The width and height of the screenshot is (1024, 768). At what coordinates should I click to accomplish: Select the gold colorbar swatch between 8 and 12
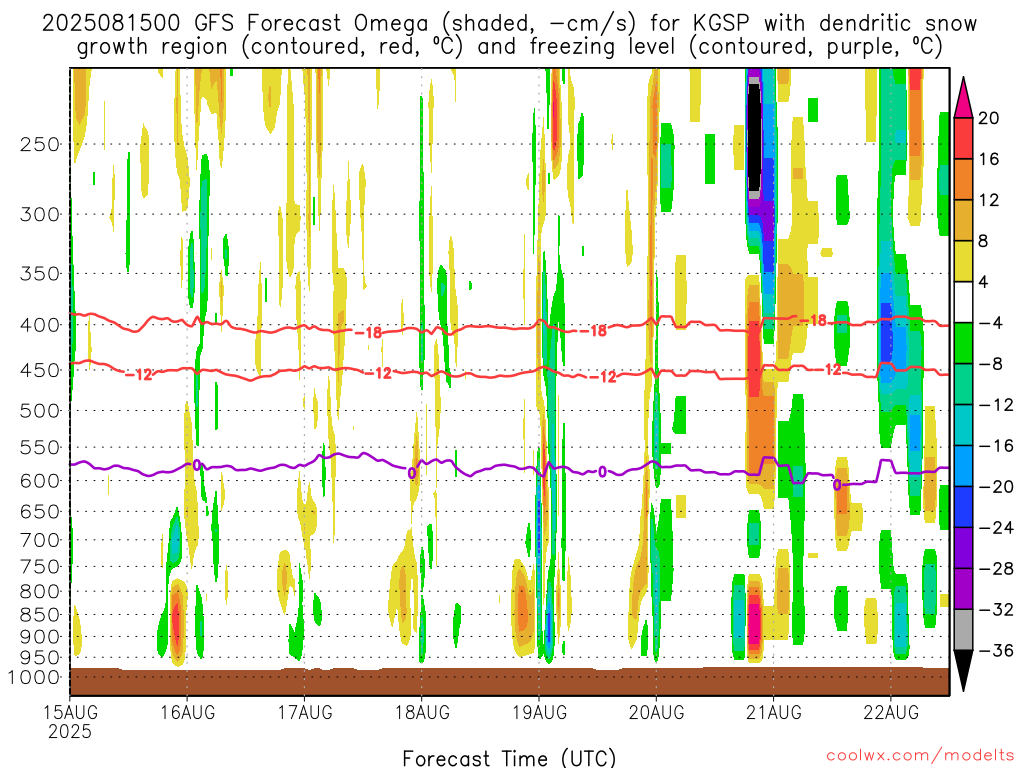pyautogui.click(x=963, y=221)
